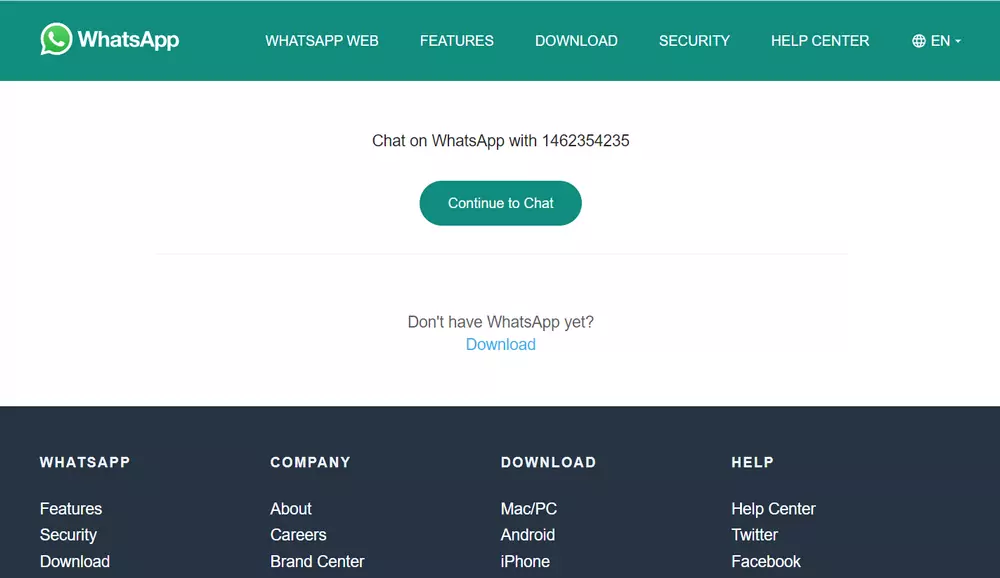Open Features link in footer
1000x578 pixels.
[71, 508]
